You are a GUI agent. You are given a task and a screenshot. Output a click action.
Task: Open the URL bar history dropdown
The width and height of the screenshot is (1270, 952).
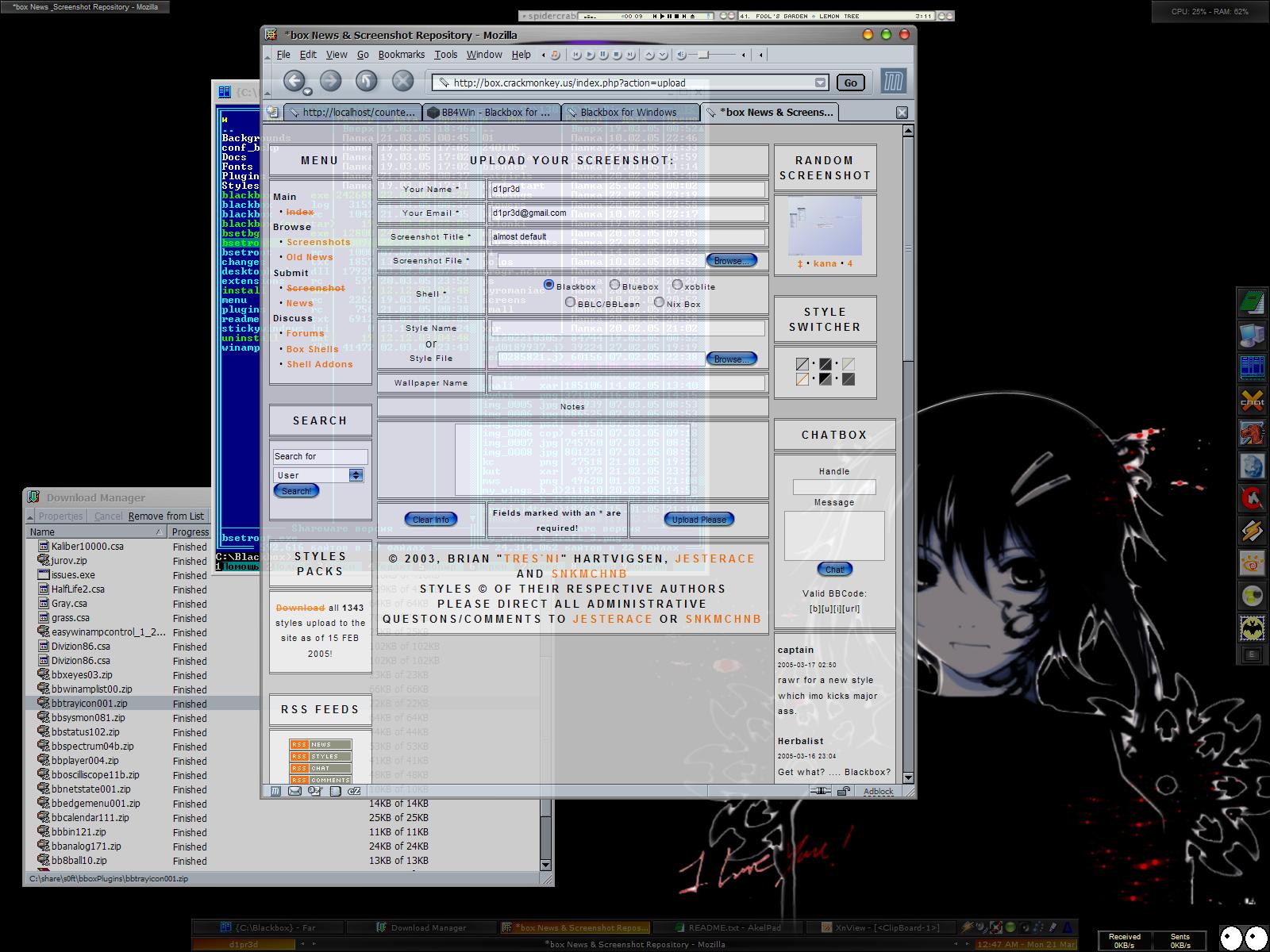[820, 83]
